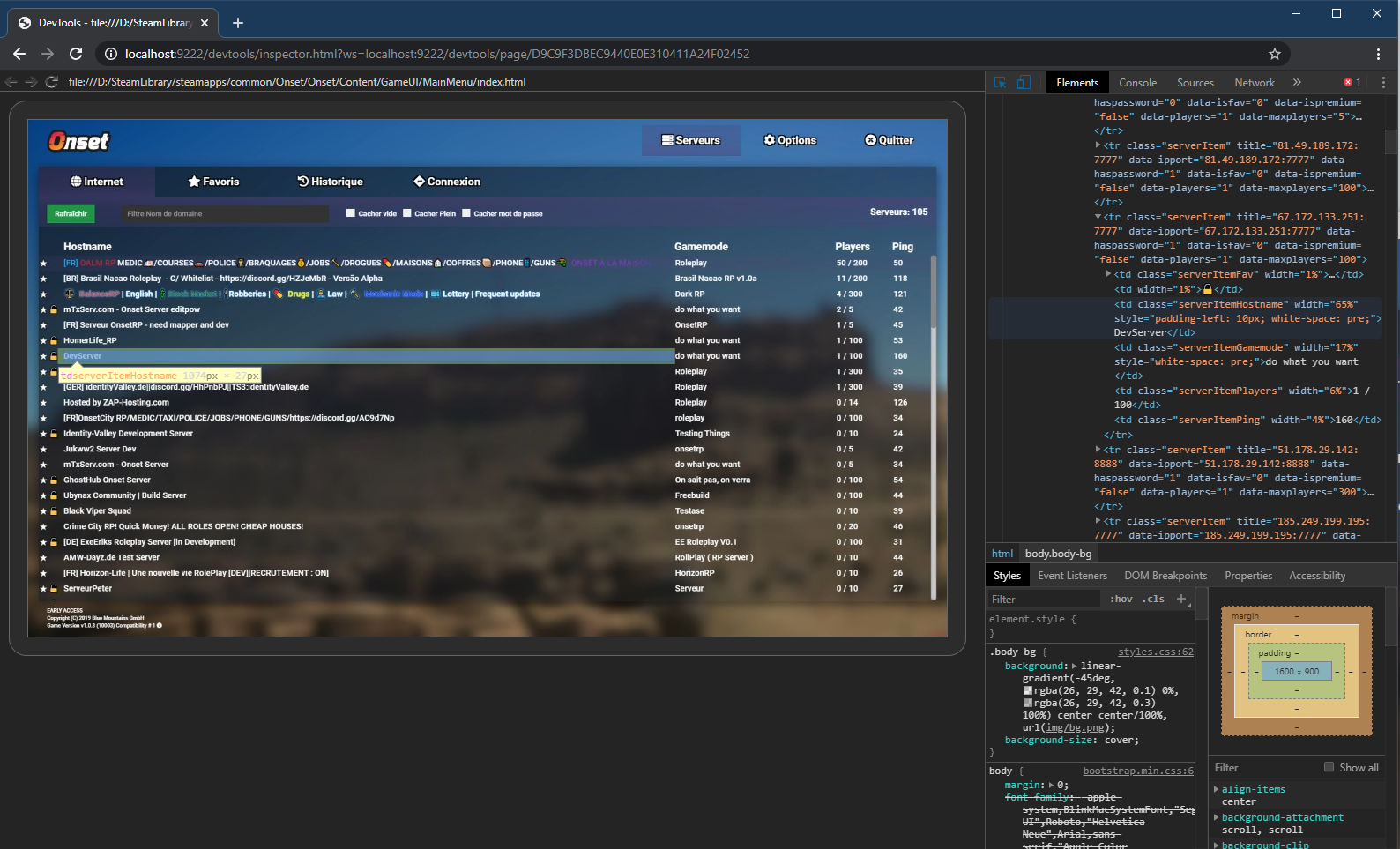Viewport: 1400px width, 849px height.
Task: Expand the align-items computed property
Action: point(1217,789)
